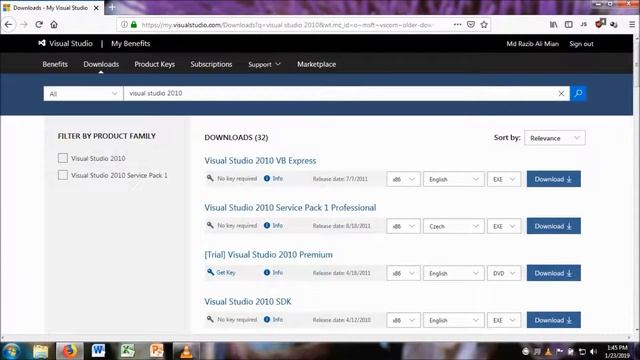Open the All category dropdown beside search
Screen dimensions: 640x360
83,93
